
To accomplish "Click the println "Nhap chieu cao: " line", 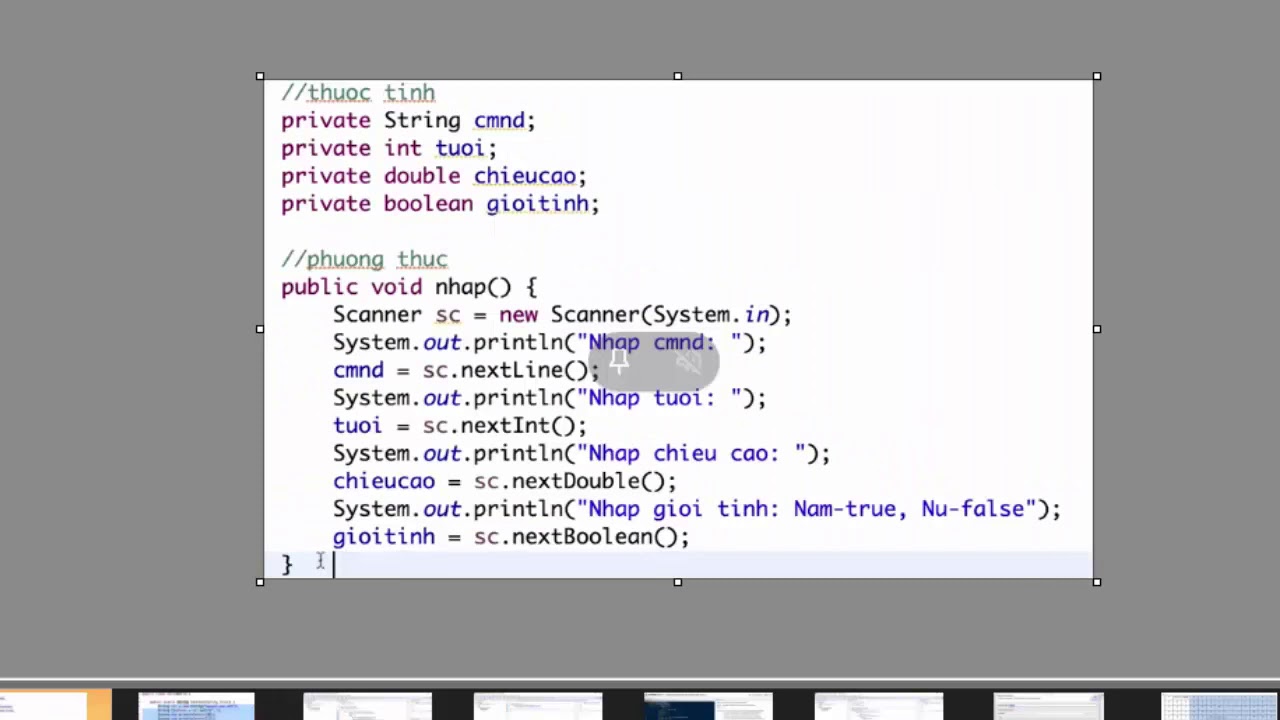I will [x=582, y=454].
